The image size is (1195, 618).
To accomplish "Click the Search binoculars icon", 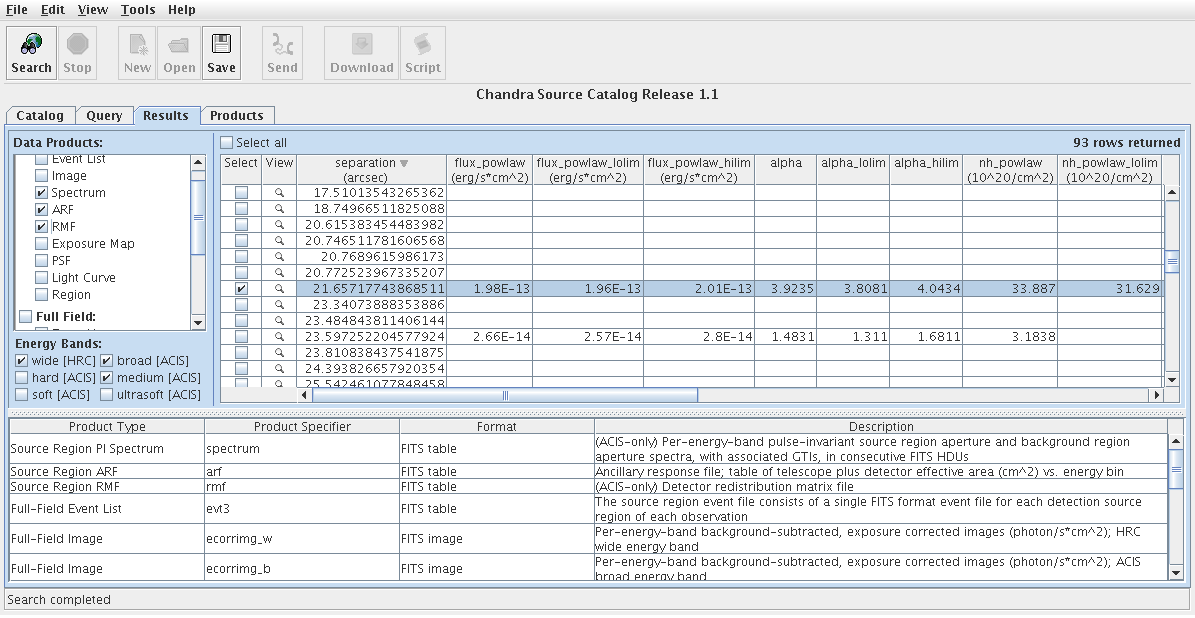I will point(31,44).
